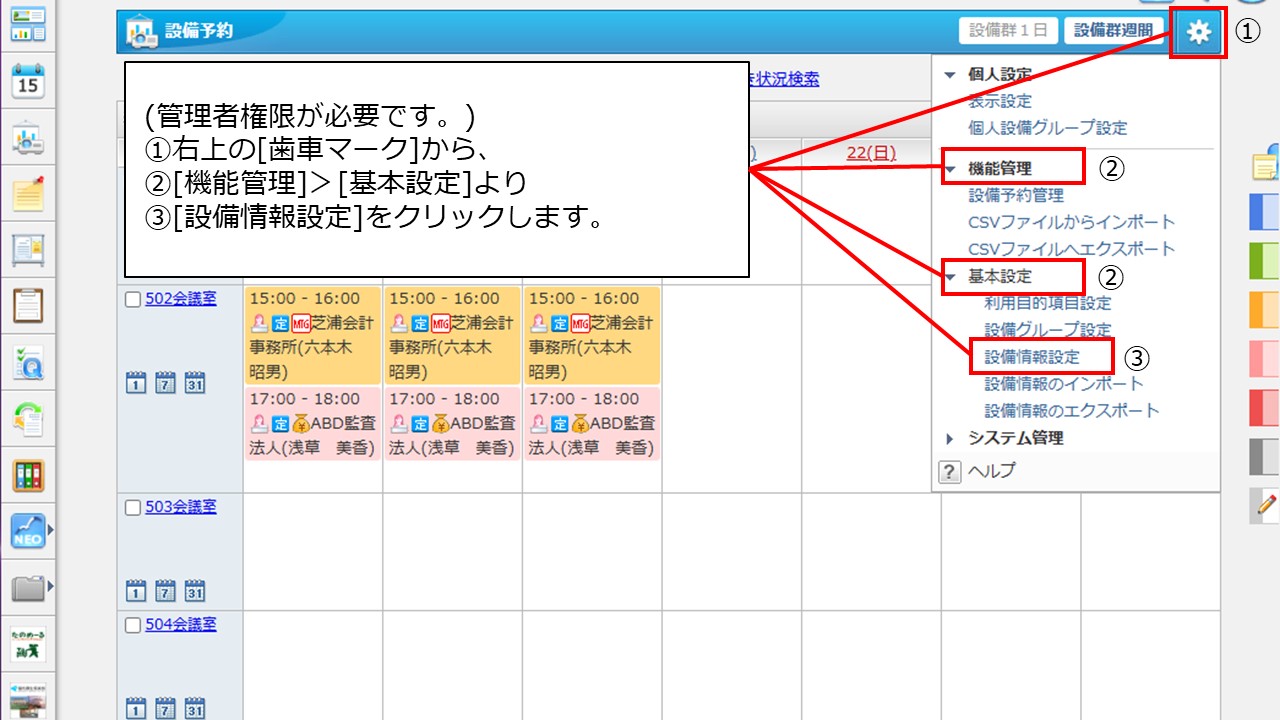Open the colored binders icon in left sidebar
Screen dimensions: 1280x720
[x=28, y=475]
